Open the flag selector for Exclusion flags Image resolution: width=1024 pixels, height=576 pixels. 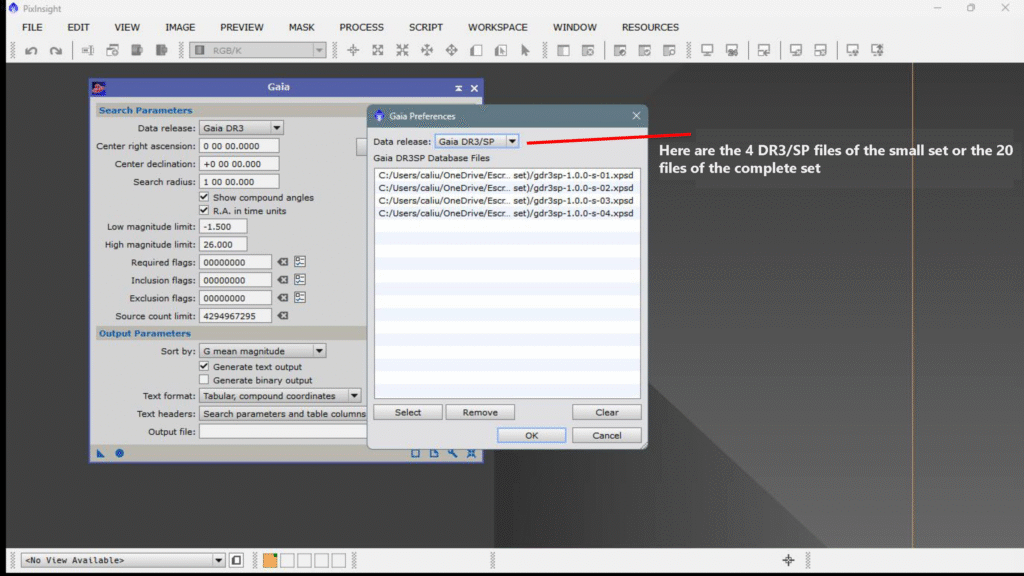pos(300,298)
